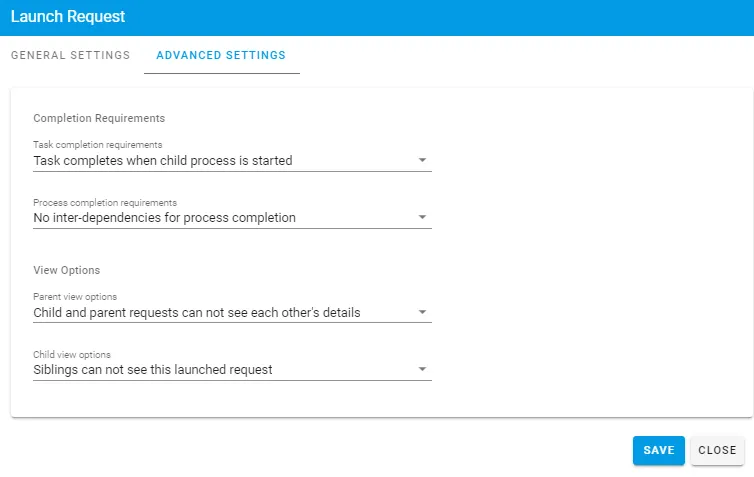Click the Close button

click(717, 450)
